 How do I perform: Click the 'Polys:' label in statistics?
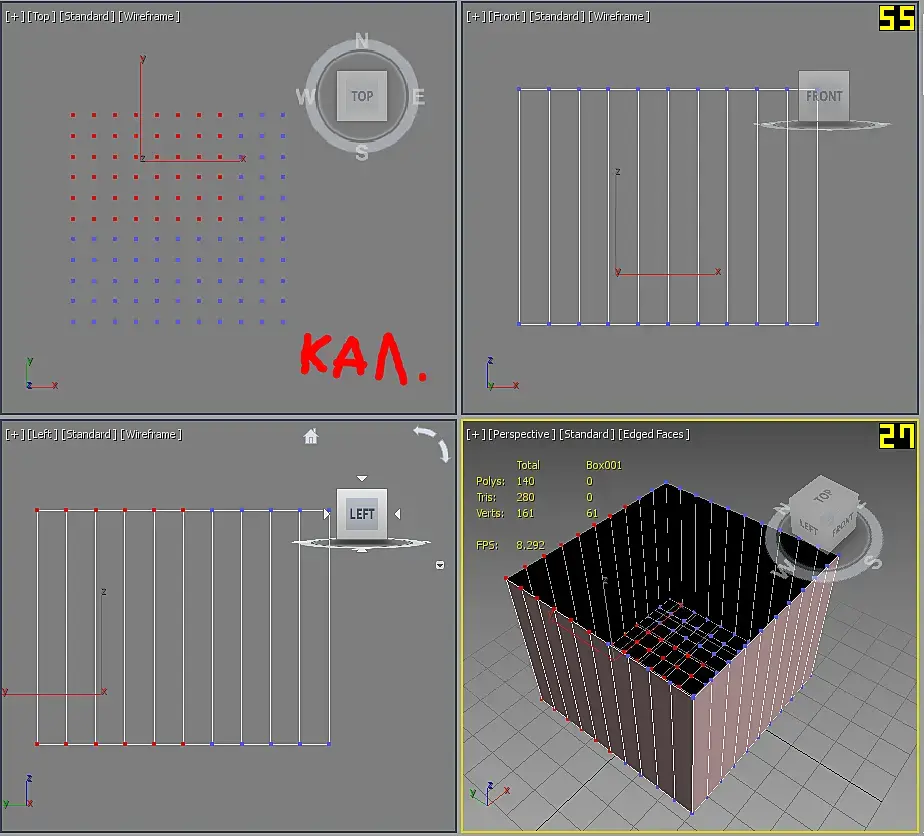point(490,481)
